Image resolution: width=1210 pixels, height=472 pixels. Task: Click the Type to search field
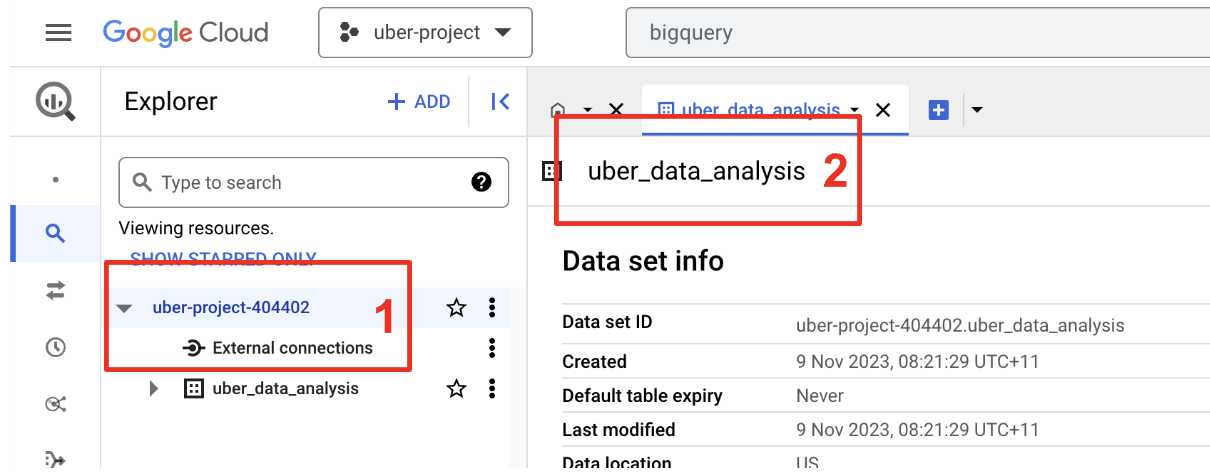pos(300,183)
